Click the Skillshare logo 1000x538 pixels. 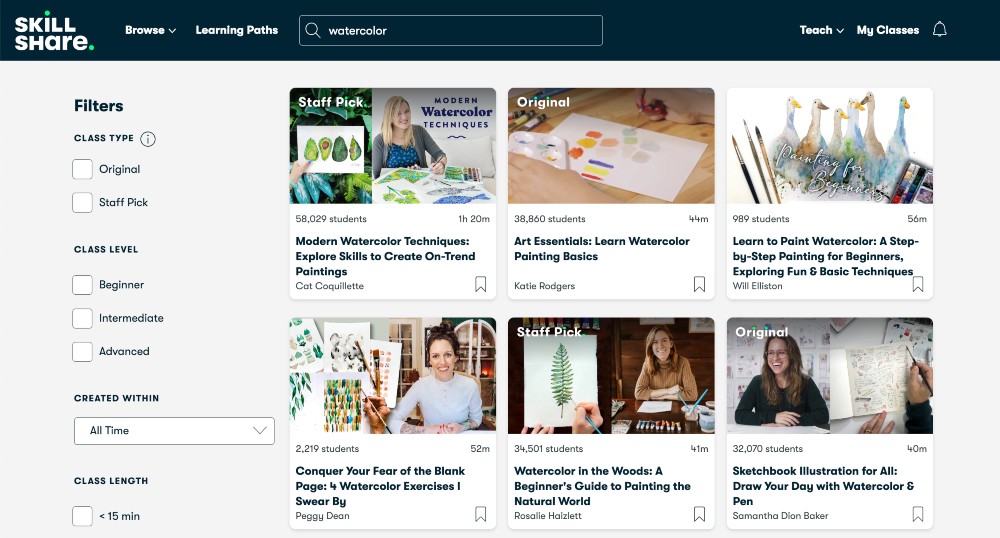55,30
